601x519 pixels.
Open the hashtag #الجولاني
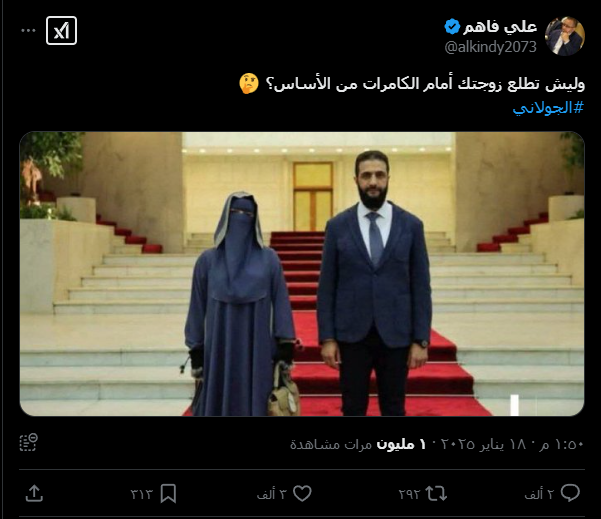(548, 108)
